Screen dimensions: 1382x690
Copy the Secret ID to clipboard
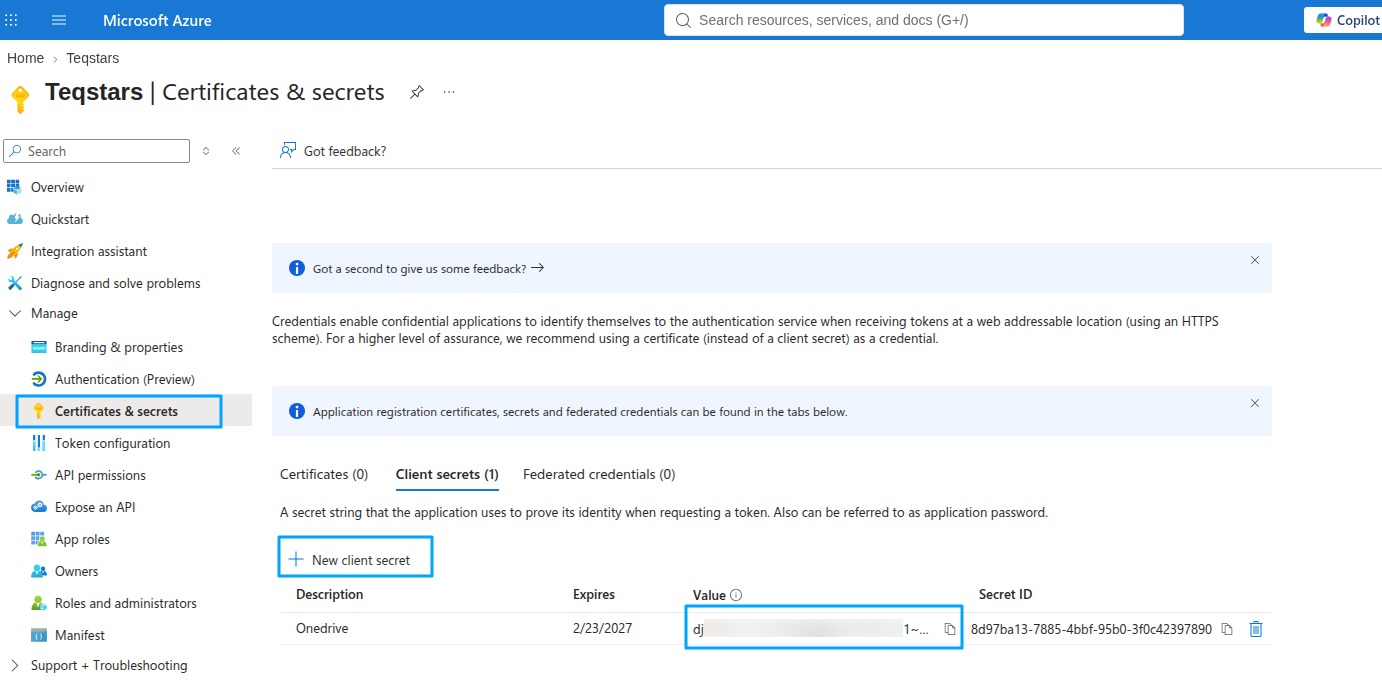[1227, 630]
